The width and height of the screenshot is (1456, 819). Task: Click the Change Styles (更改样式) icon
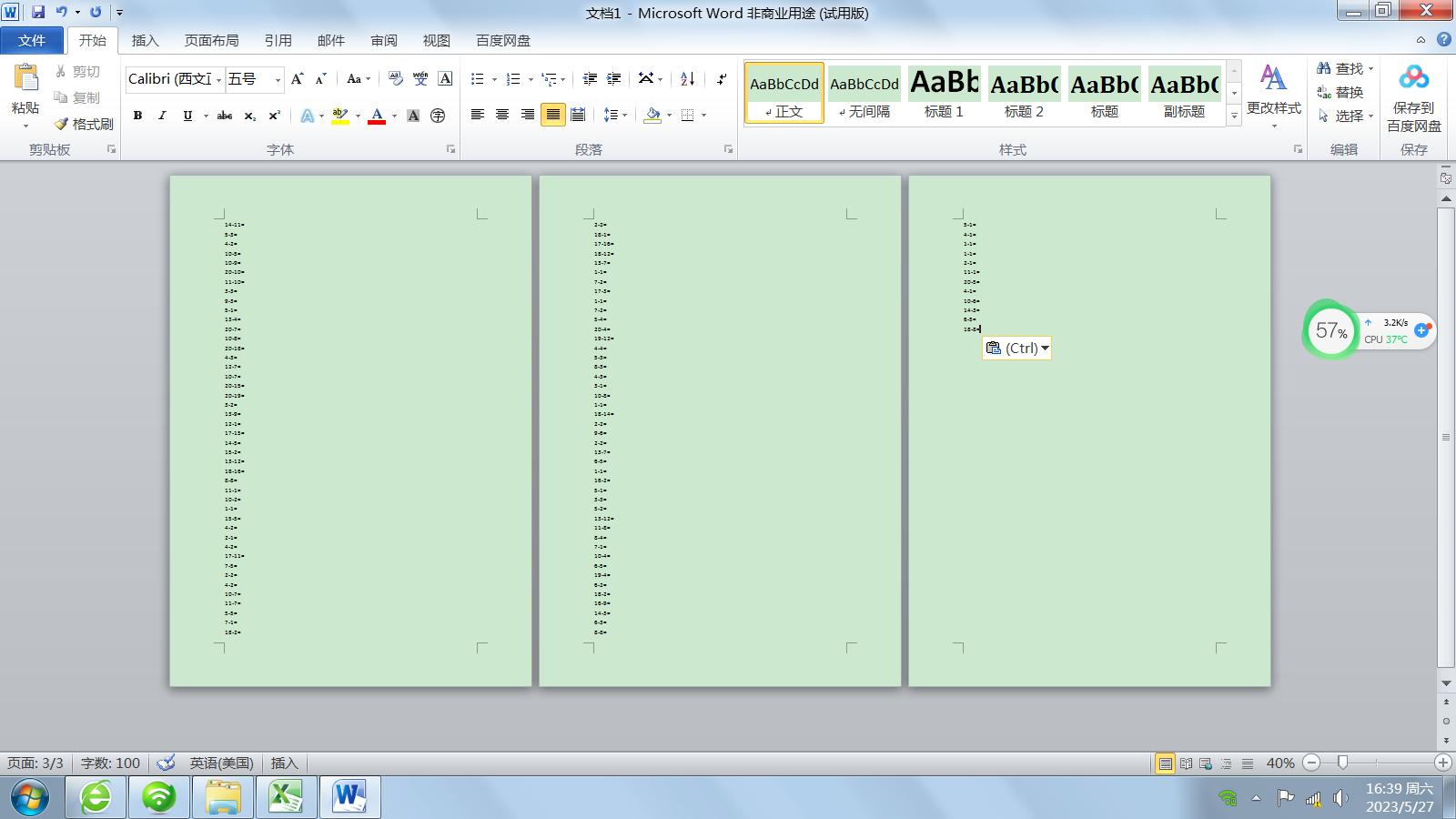(x=1273, y=80)
